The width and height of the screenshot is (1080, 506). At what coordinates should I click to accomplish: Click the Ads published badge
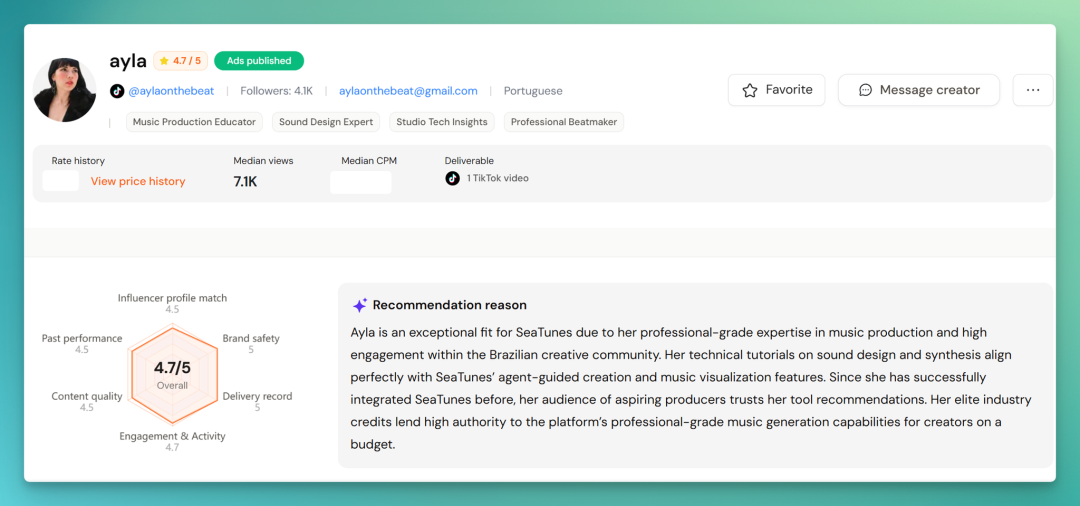coord(259,61)
